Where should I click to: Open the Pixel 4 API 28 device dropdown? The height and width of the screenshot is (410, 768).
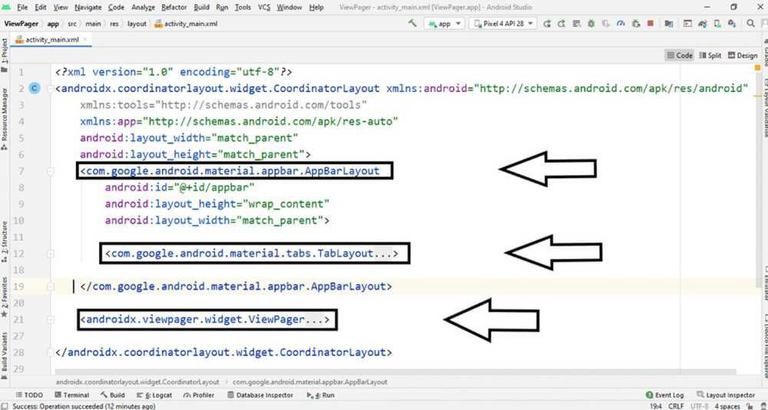click(x=503, y=24)
